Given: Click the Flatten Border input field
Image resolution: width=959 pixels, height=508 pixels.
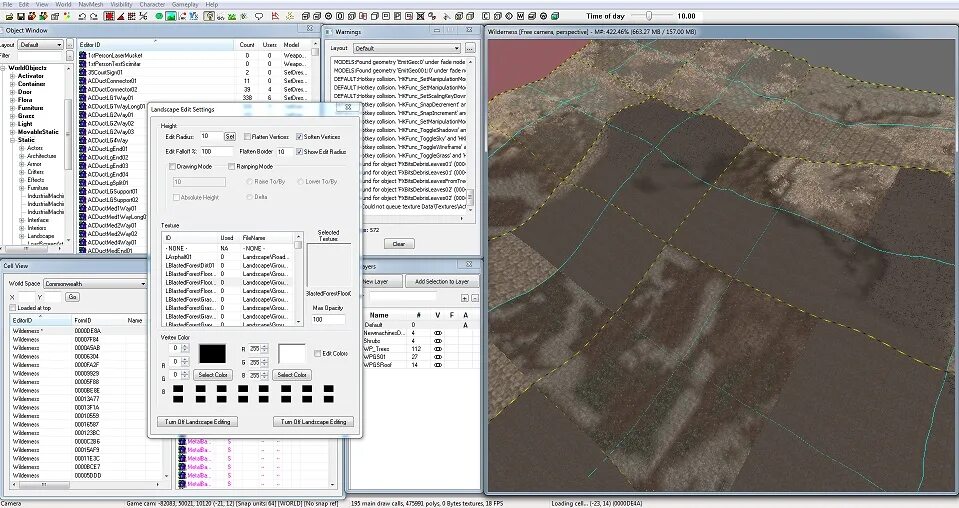Looking at the screenshot, I should click(284, 151).
